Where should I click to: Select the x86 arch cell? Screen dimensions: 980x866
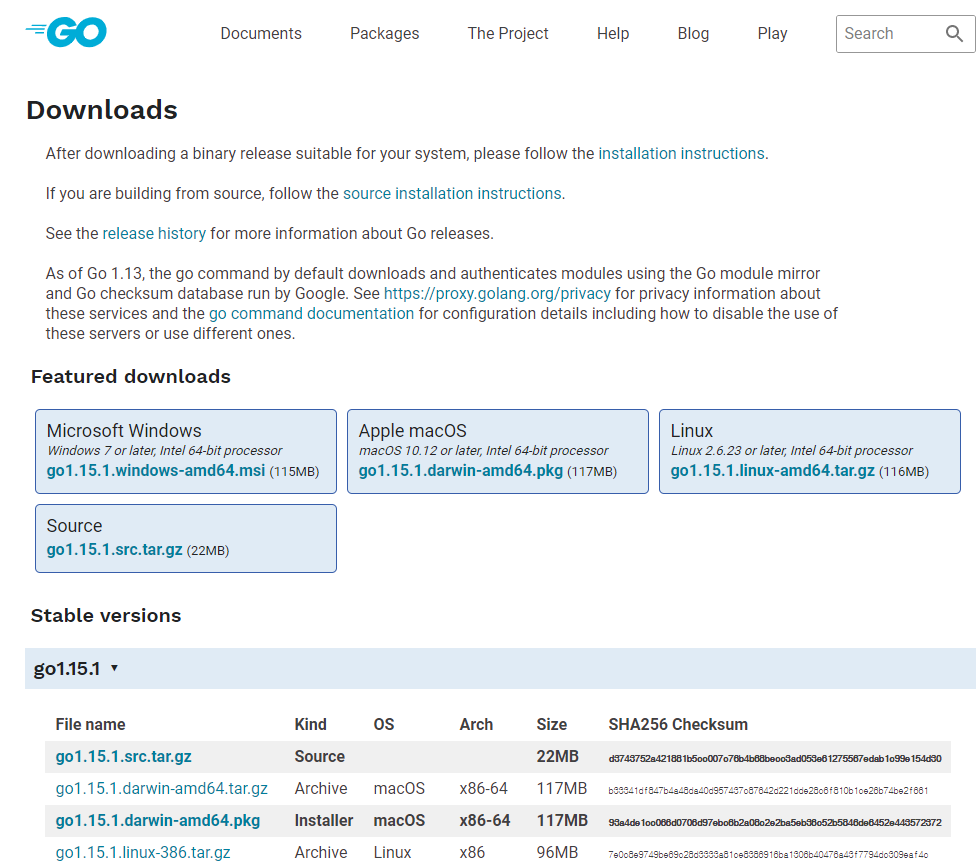(x=472, y=852)
